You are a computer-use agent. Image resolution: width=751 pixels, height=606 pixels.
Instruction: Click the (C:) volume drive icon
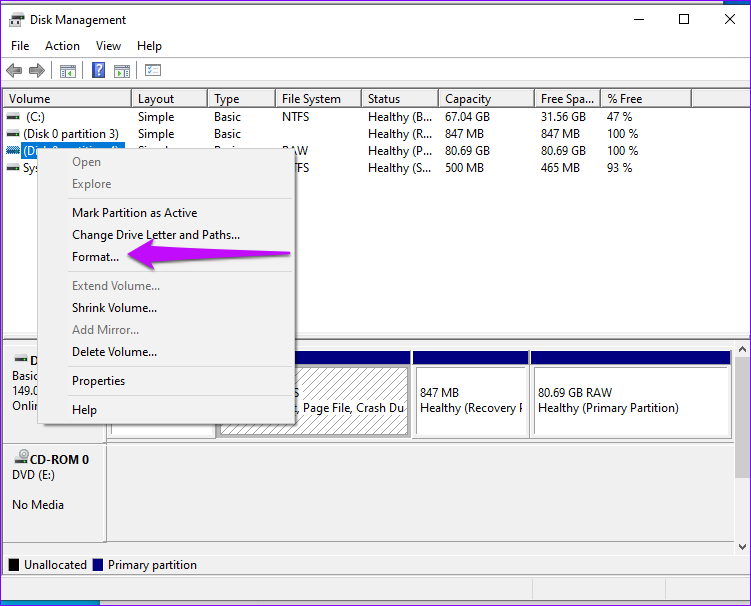[x=13, y=116]
